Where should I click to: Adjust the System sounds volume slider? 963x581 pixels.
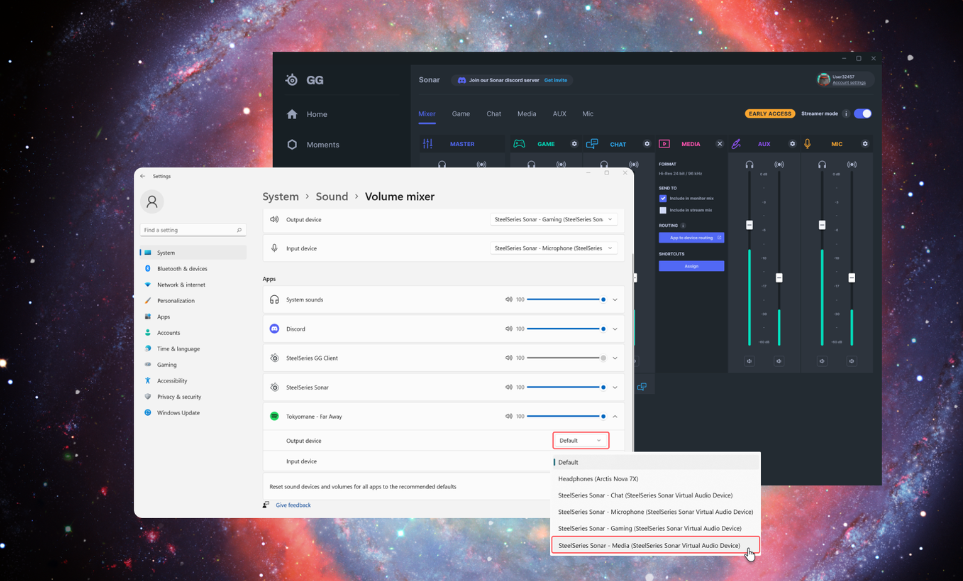(x=566, y=300)
